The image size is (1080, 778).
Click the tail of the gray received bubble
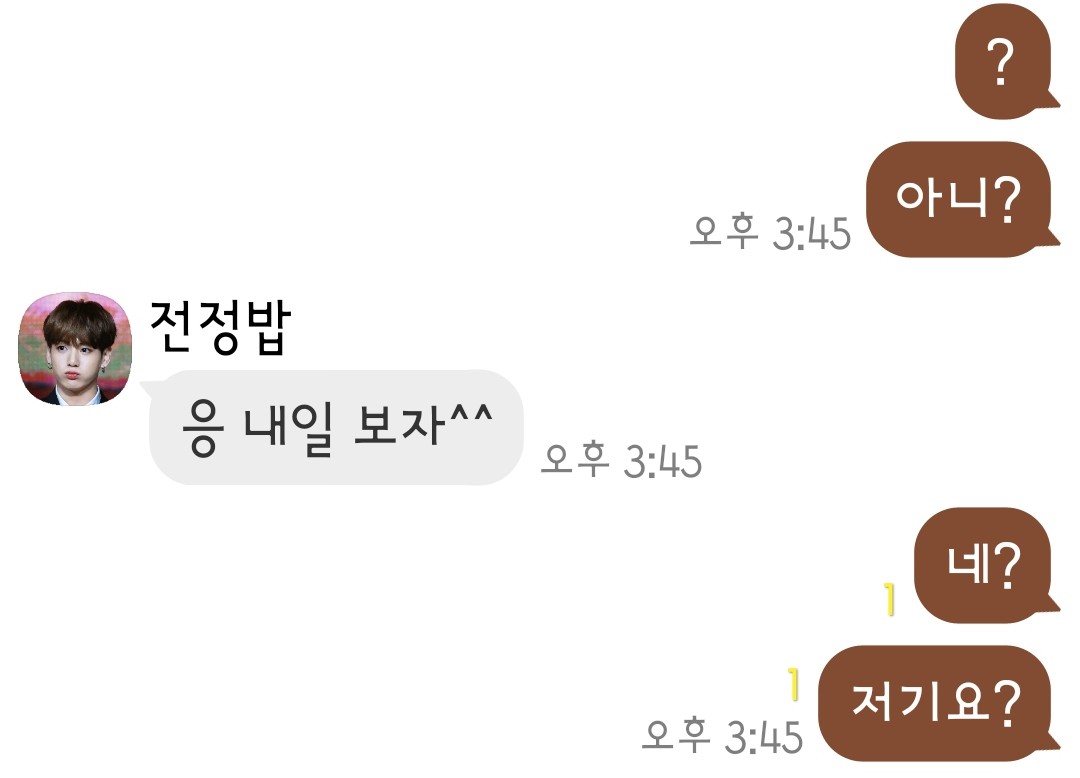click(147, 389)
